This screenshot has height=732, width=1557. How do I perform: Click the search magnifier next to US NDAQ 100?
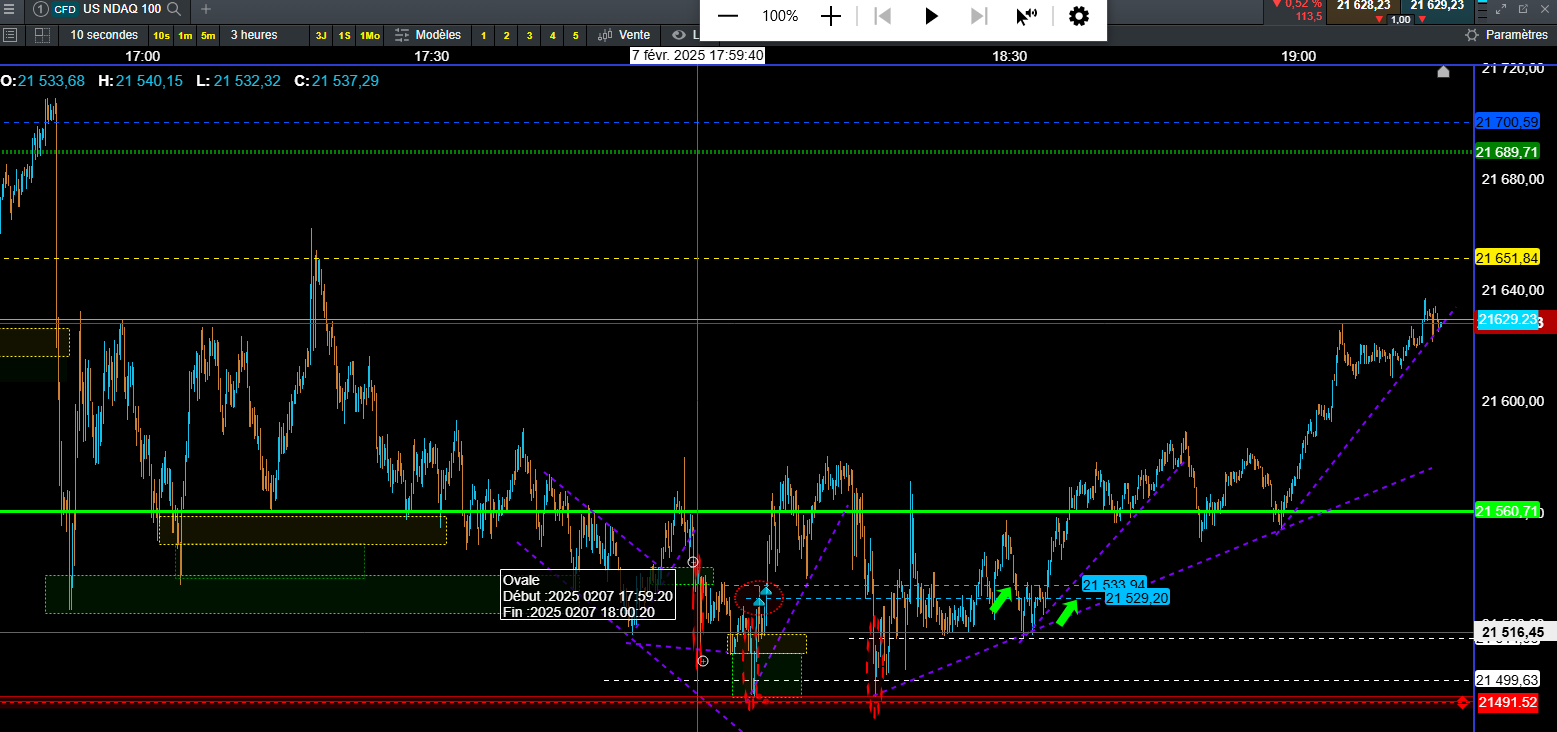174,9
